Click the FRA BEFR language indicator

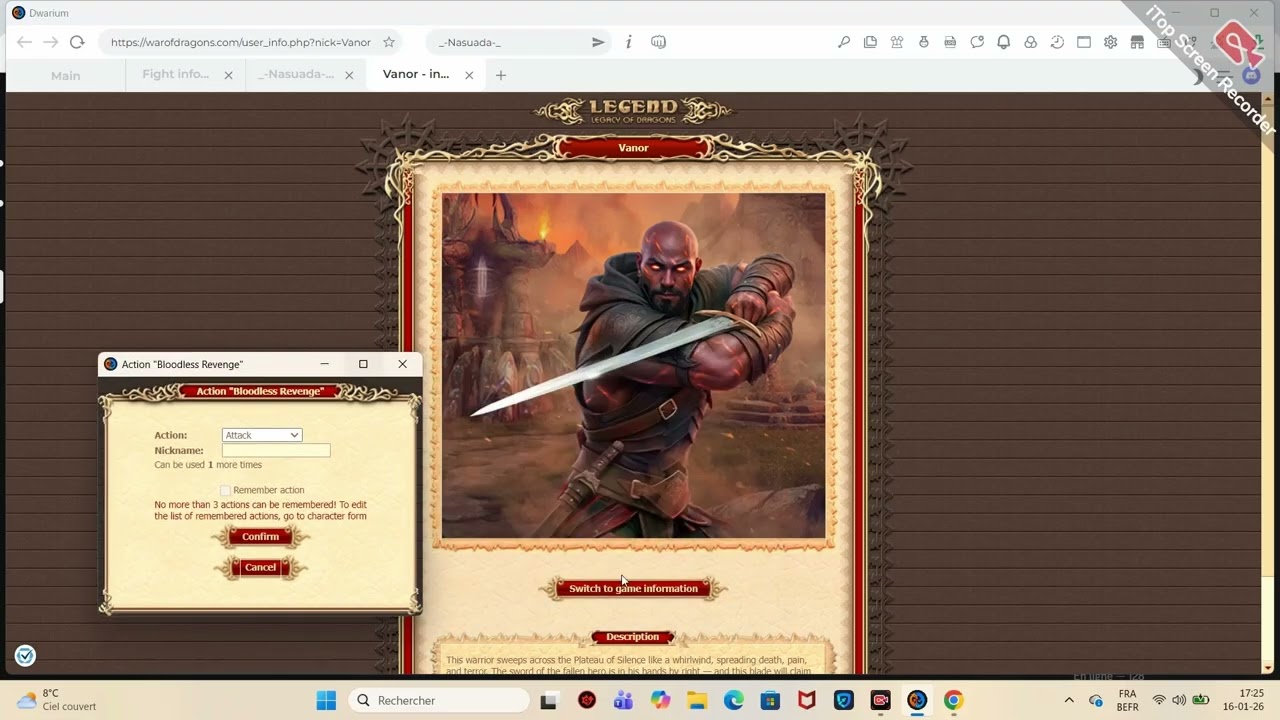1127,700
